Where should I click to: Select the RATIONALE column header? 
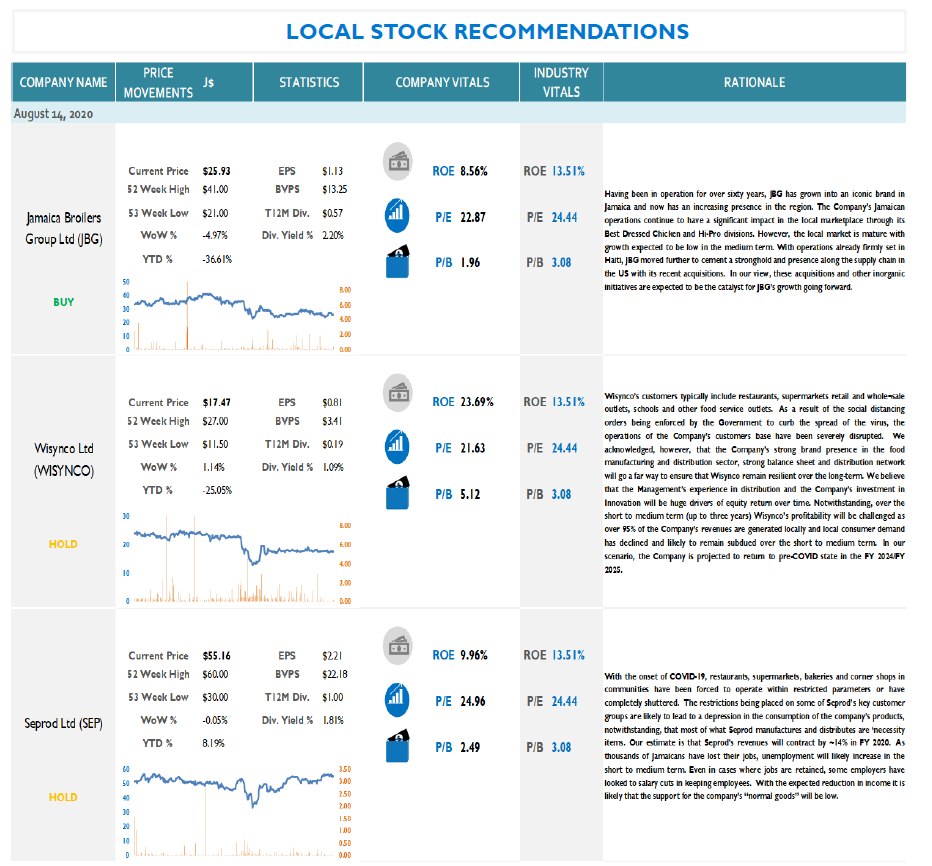point(754,82)
